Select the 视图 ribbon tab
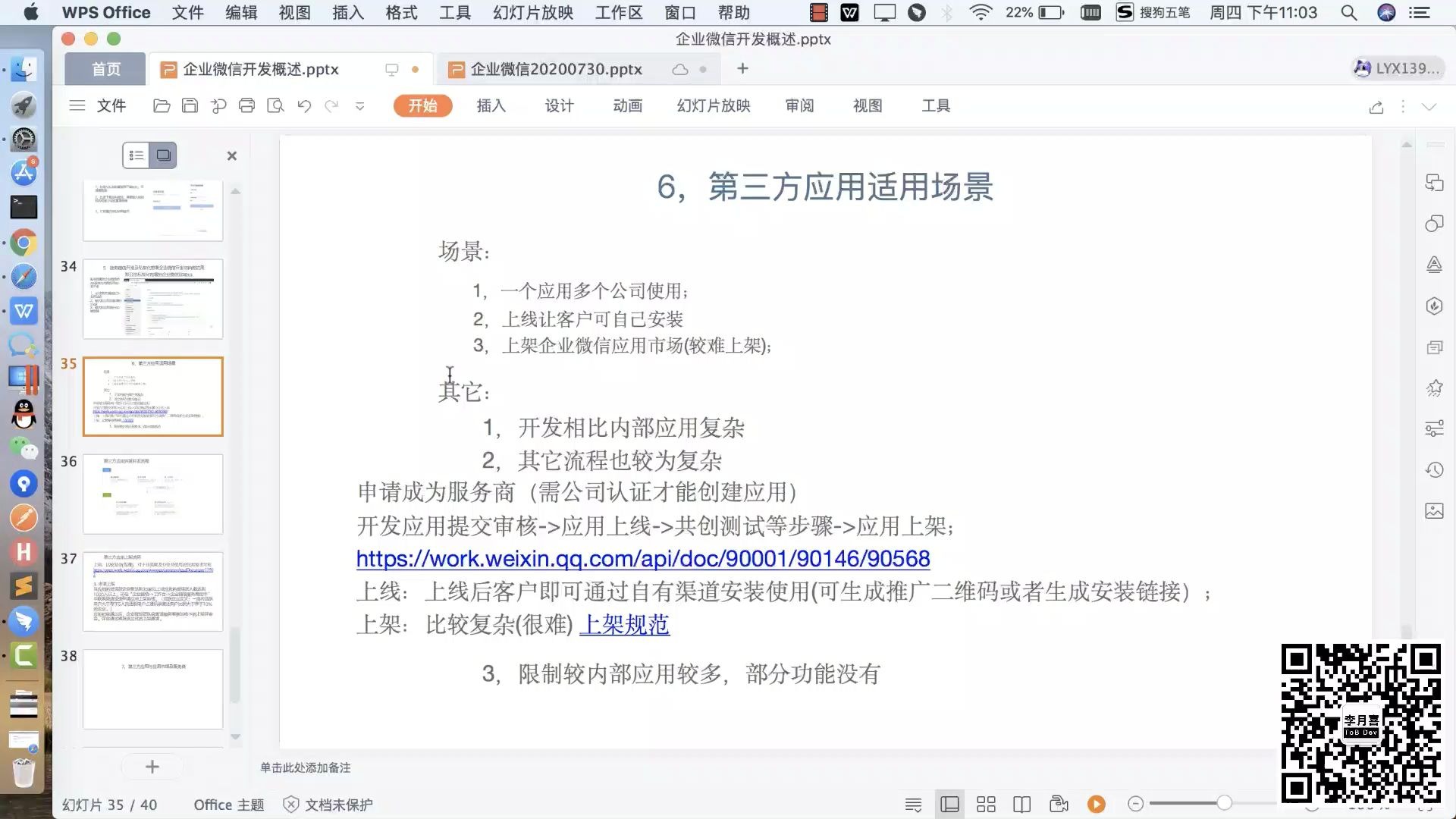1456x819 pixels. pyautogui.click(x=868, y=106)
